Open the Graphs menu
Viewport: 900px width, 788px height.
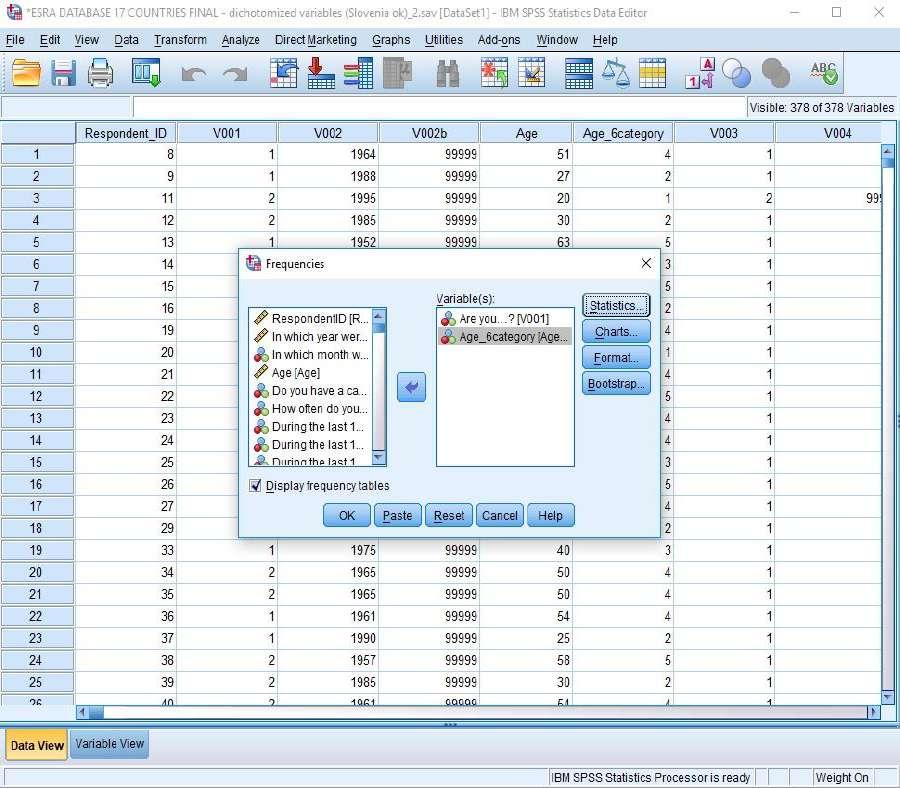click(x=391, y=40)
